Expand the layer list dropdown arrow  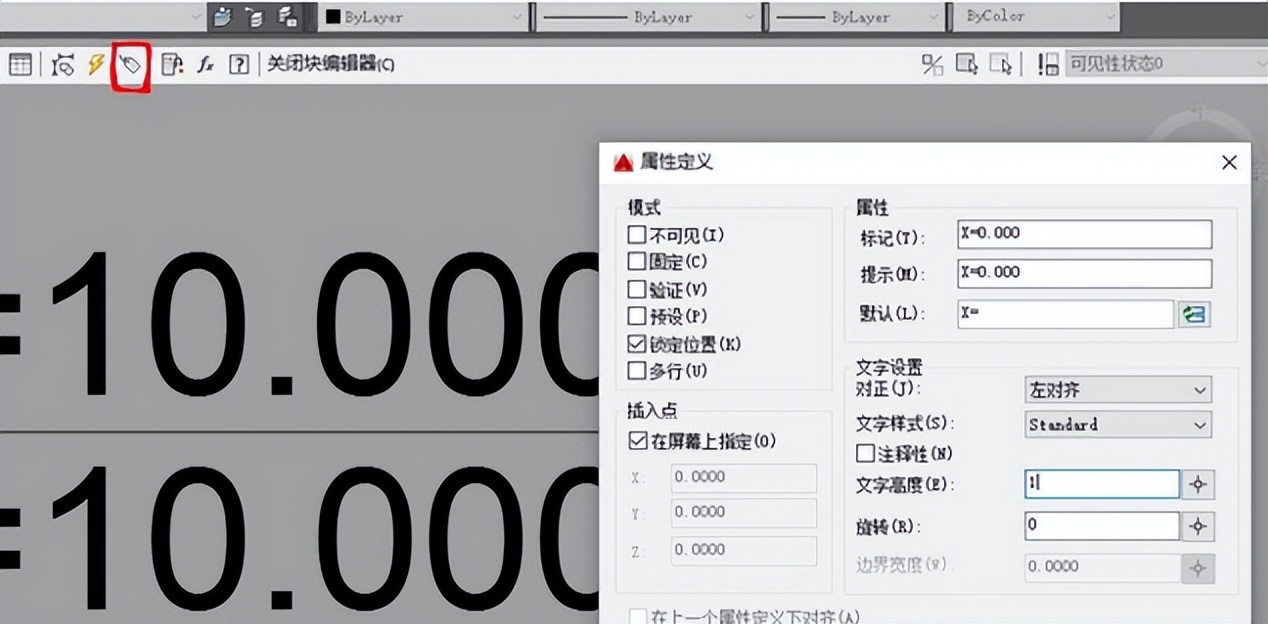click(x=195, y=16)
